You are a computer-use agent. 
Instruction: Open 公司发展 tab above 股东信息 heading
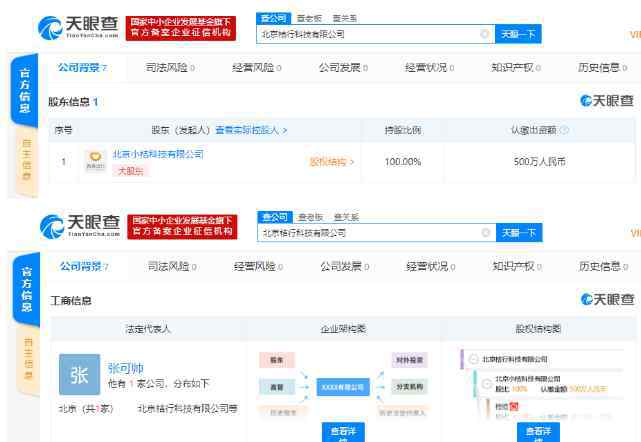[343, 67]
